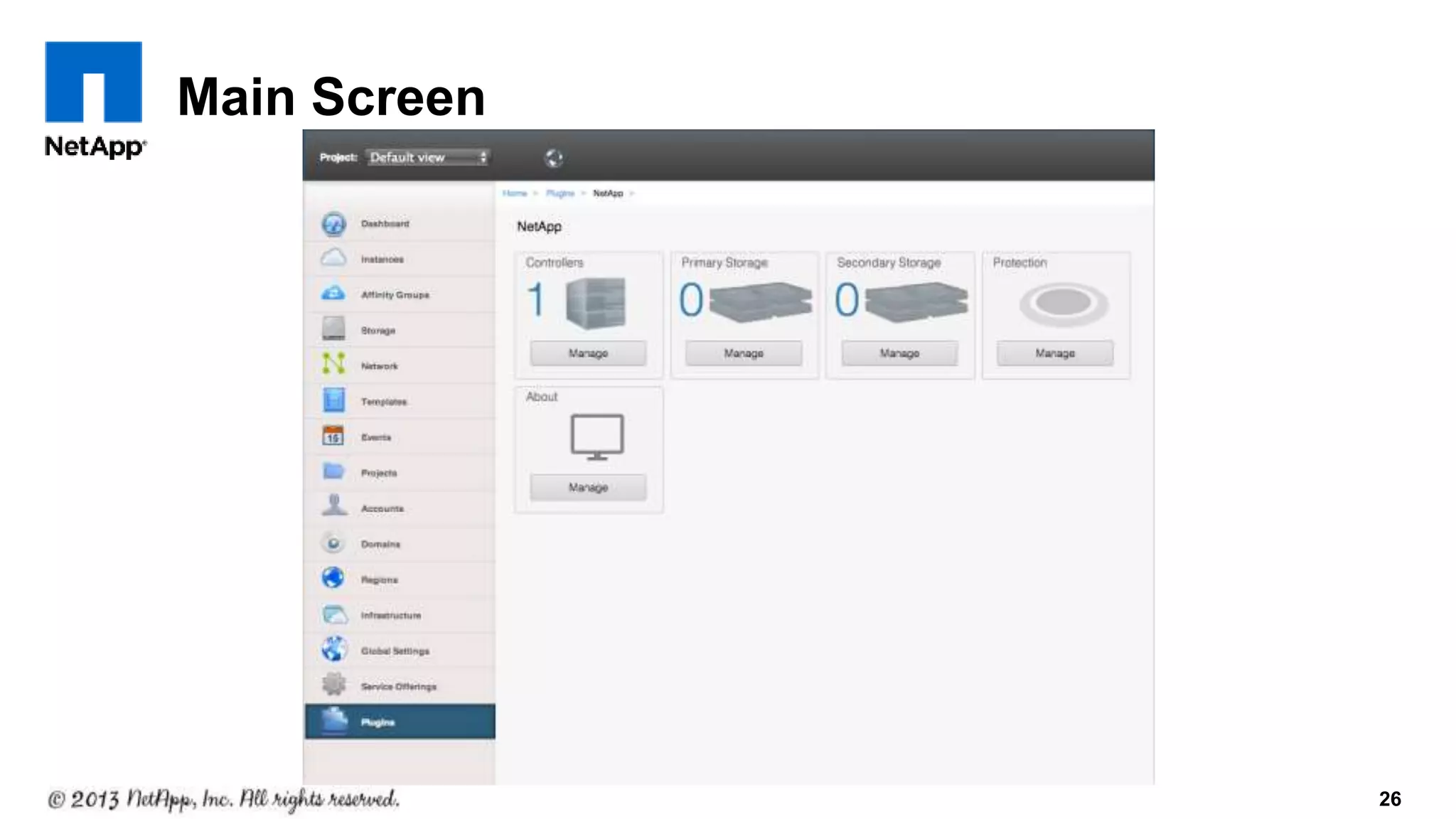Screen dimensions: 1456x819
Task: Open Storage menu label
Action: [x=378, y=331]
